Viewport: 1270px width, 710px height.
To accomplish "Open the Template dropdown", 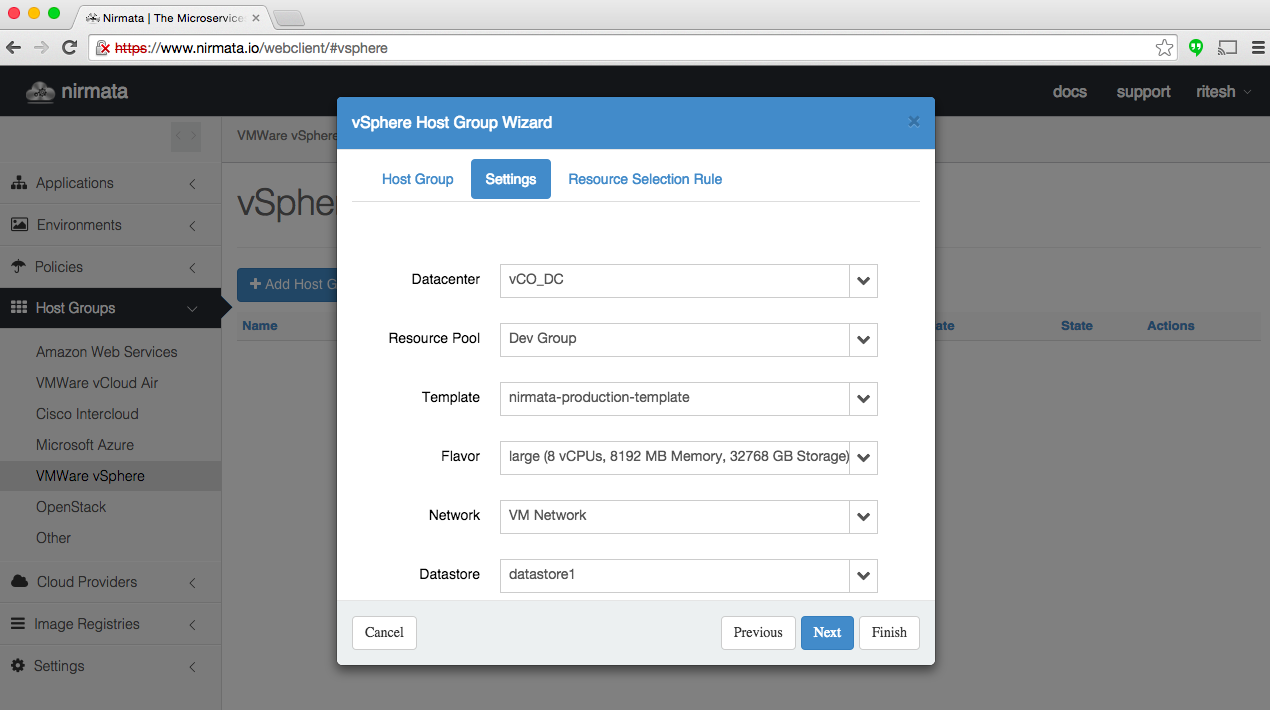I will (x=863, y=399).
